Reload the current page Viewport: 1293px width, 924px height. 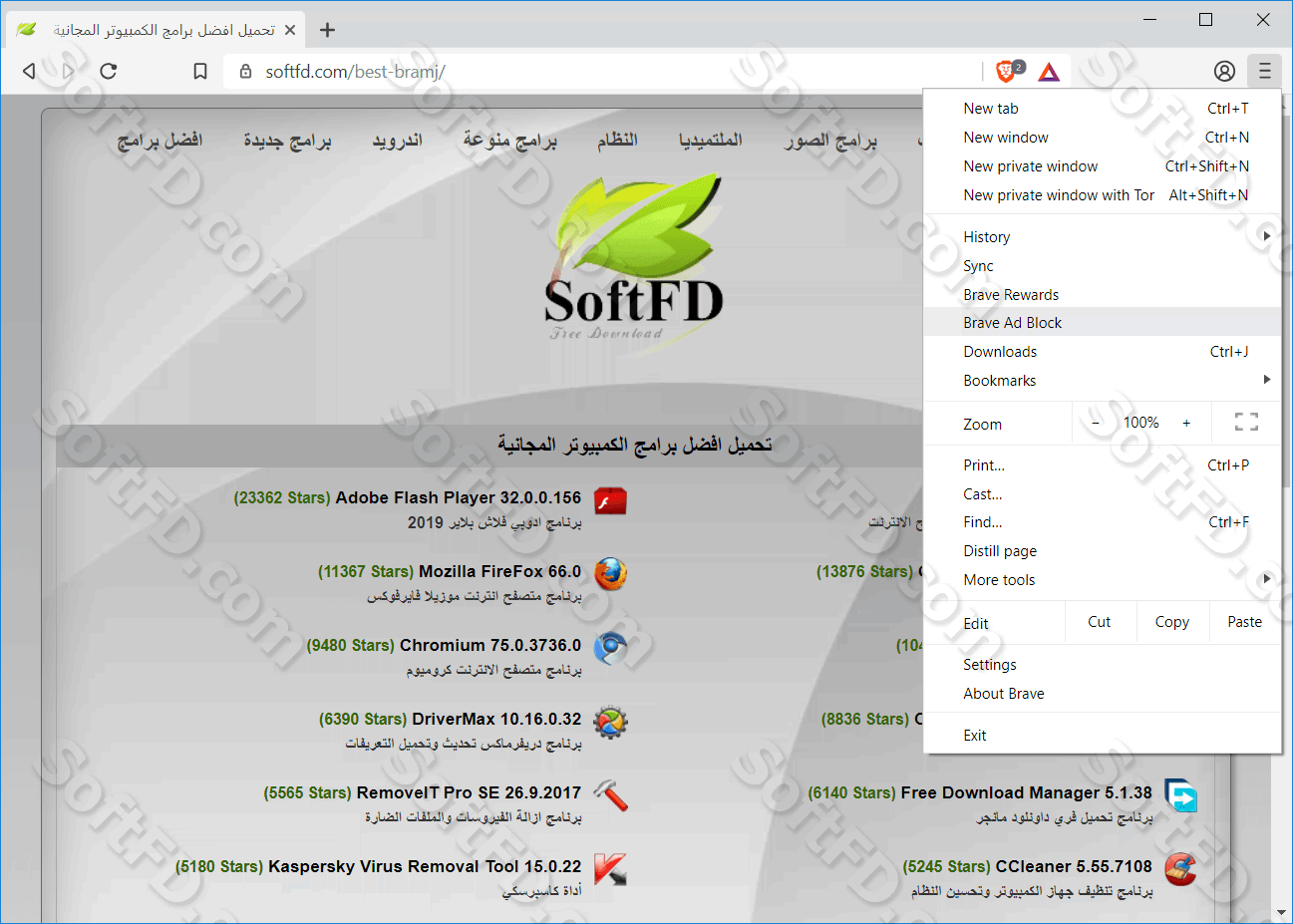pyautogui.click(x=109, y=71)
